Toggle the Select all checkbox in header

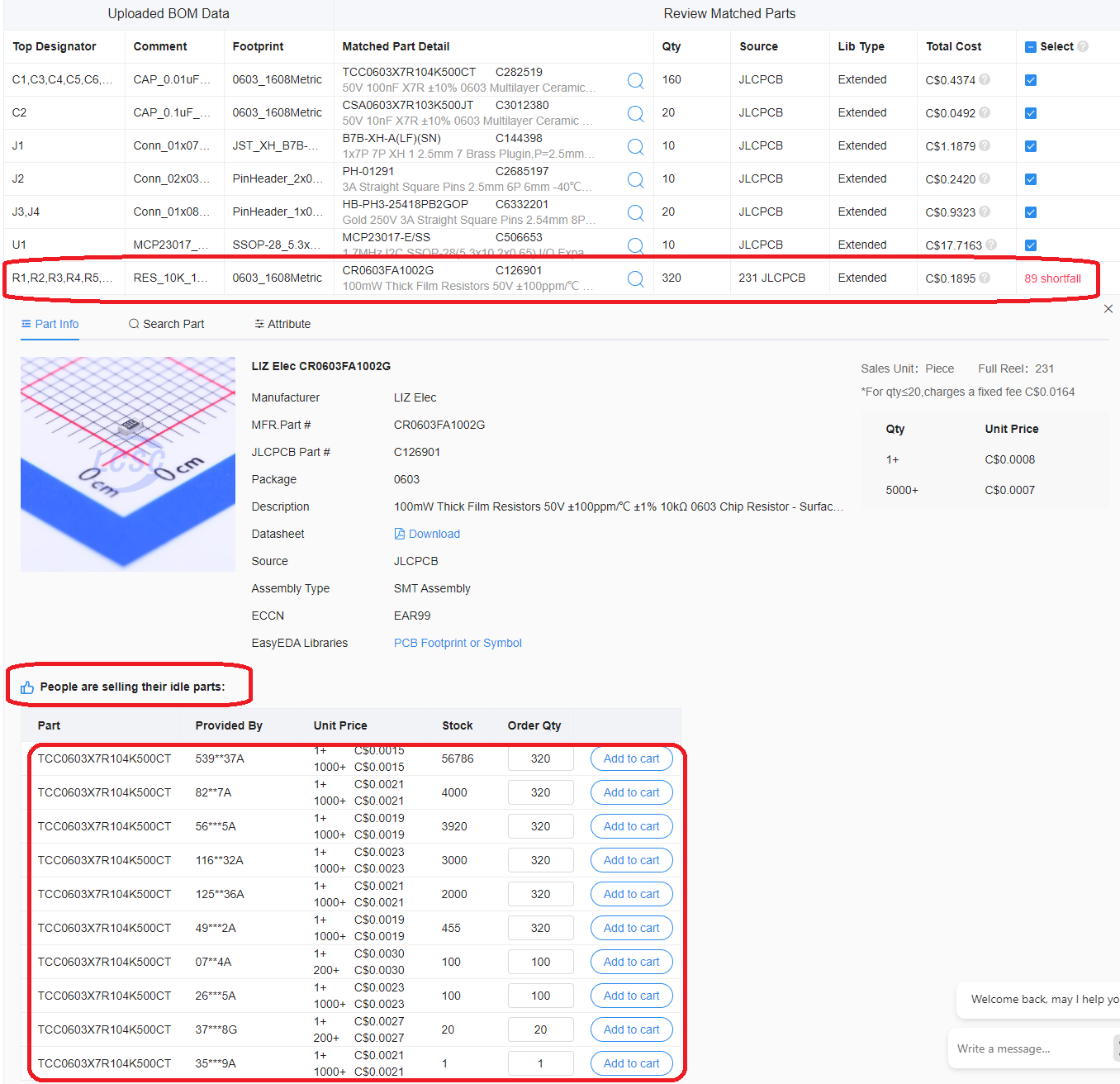point(1031,47)
